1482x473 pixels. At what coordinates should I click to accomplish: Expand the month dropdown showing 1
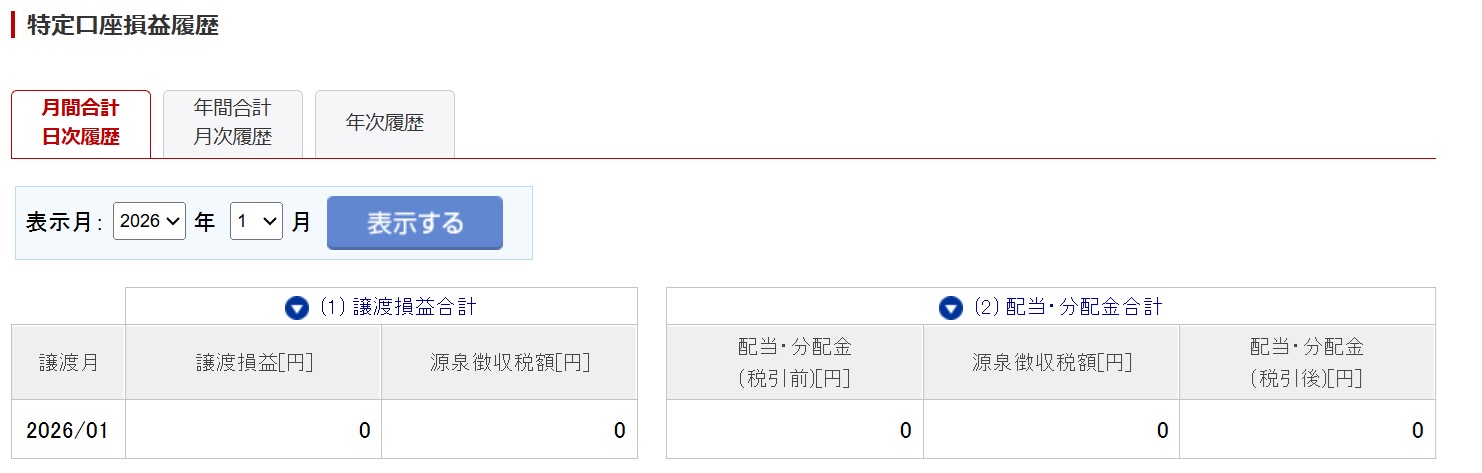pyautogui.click(x=256, y=222)
